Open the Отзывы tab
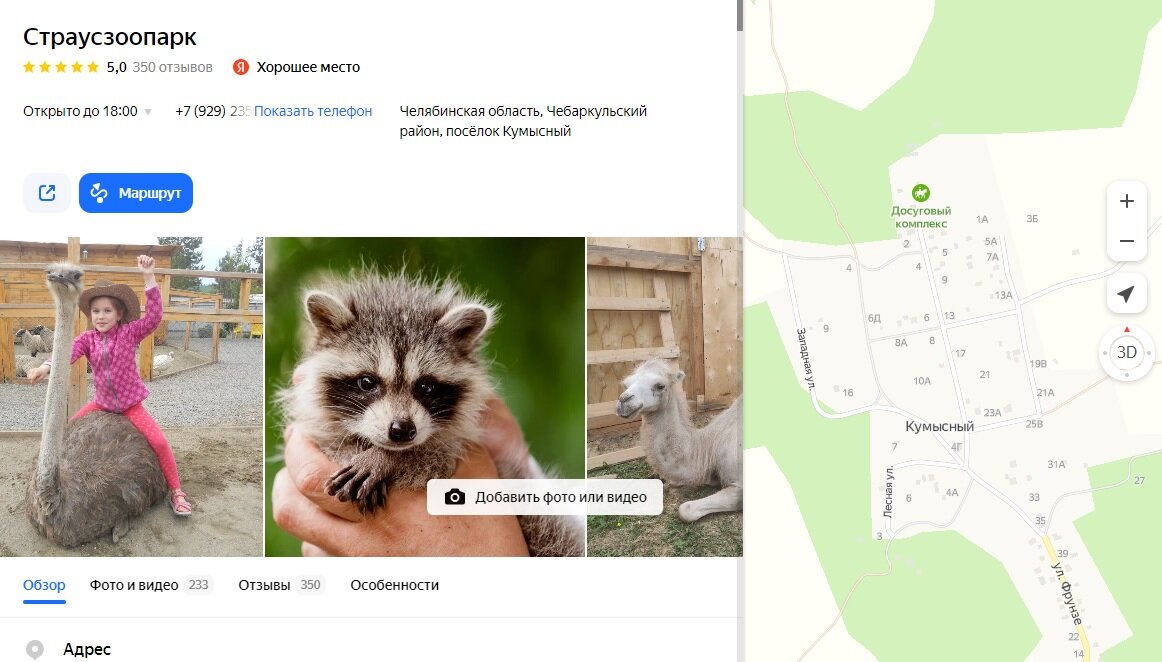The image size is (1162, 662). click(280, 585)
